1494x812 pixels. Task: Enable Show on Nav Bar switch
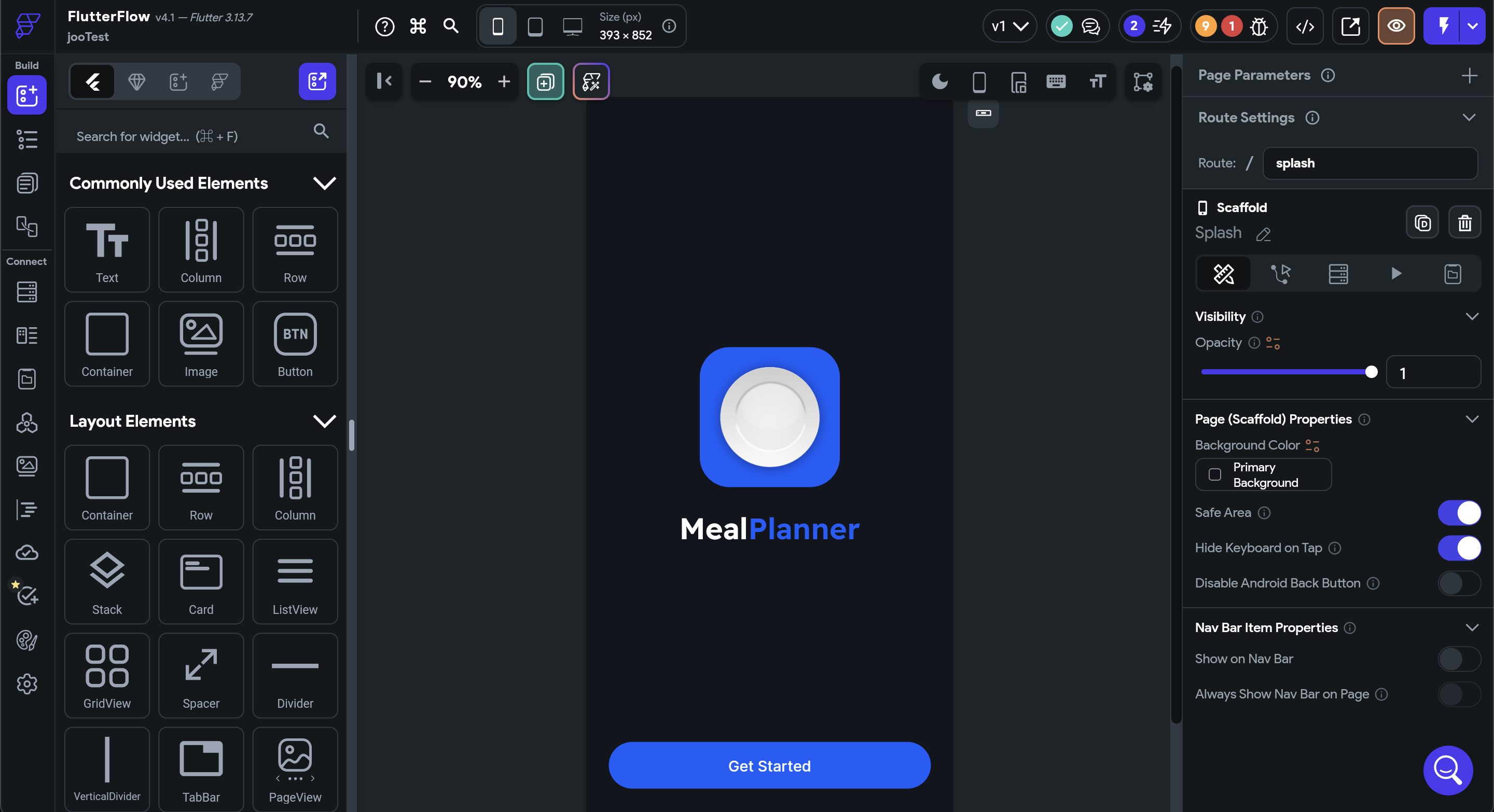[x=1459, y=659]
